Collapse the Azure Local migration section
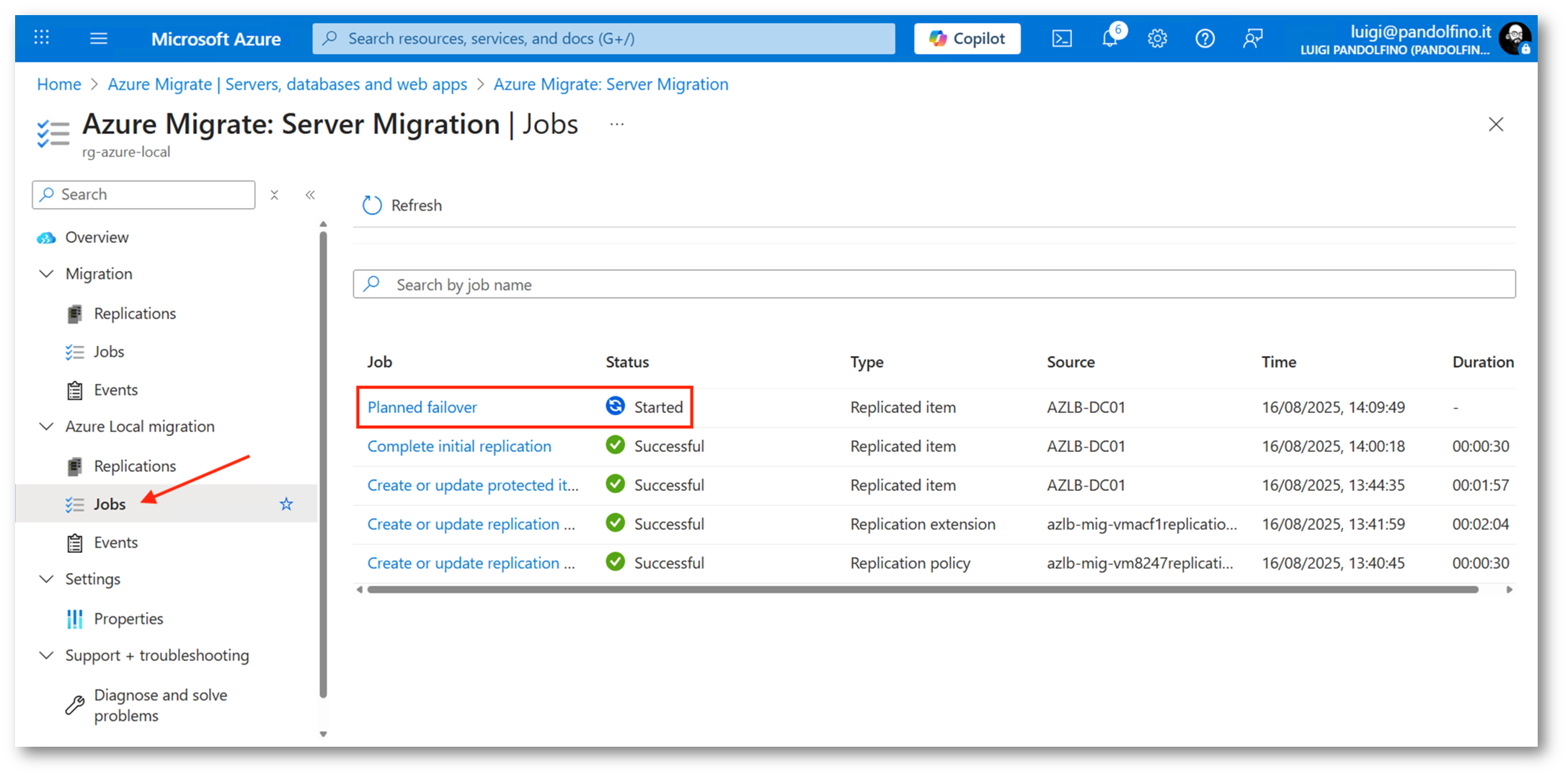1568x777 pixels. 47,427
